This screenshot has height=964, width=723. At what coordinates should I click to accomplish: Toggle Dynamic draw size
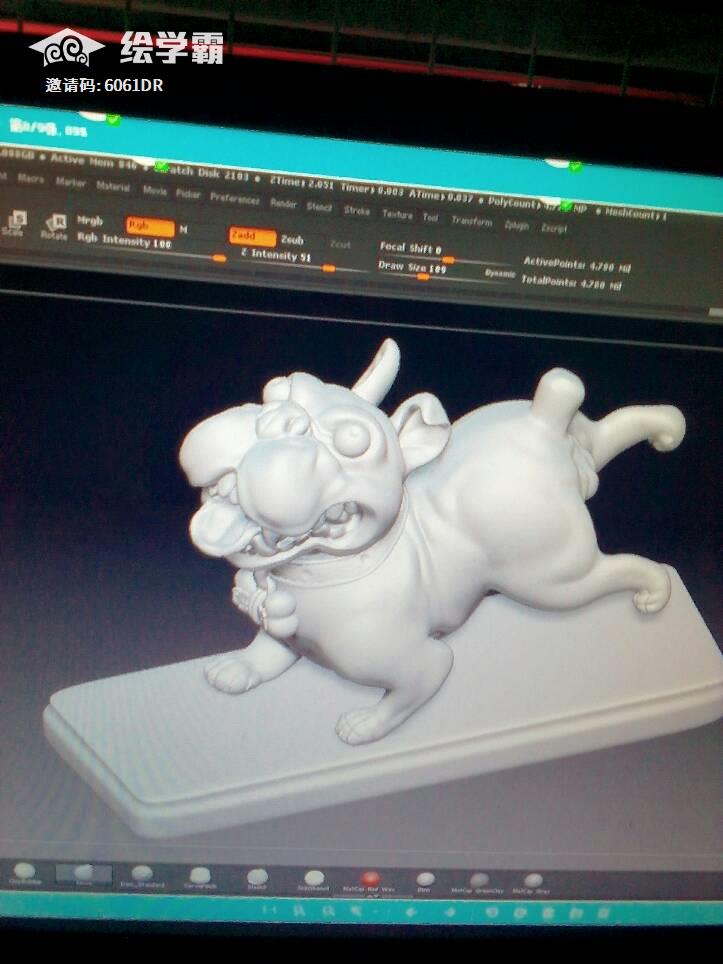500,274
